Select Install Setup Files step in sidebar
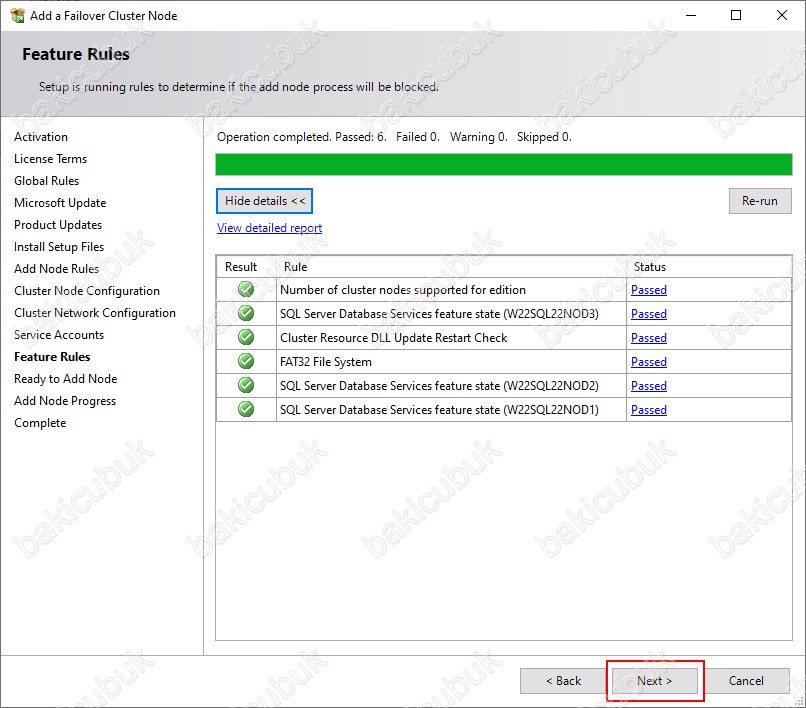The width and height of the screenshot is (806, 708). (x=59, y=247)
